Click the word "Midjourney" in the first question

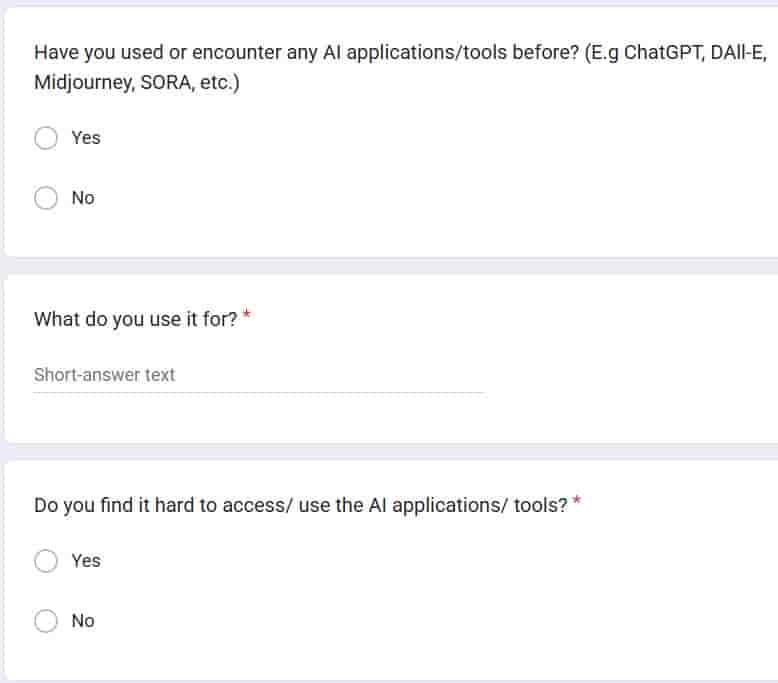click(x=80, y=82)
